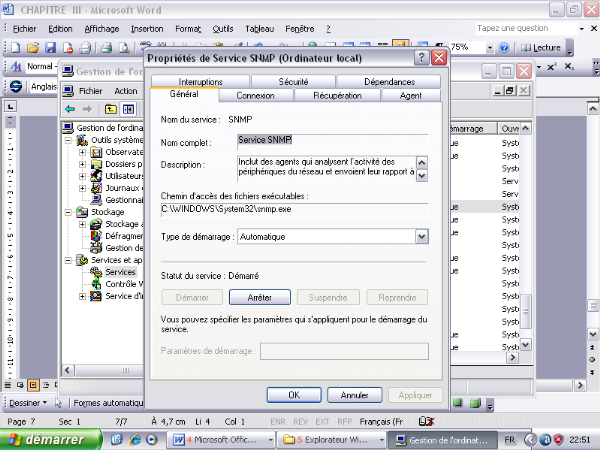Go back in Gestion de l'ordinateur
The height and width of the screenshot is (450, 600).
[x=70, y=109]
